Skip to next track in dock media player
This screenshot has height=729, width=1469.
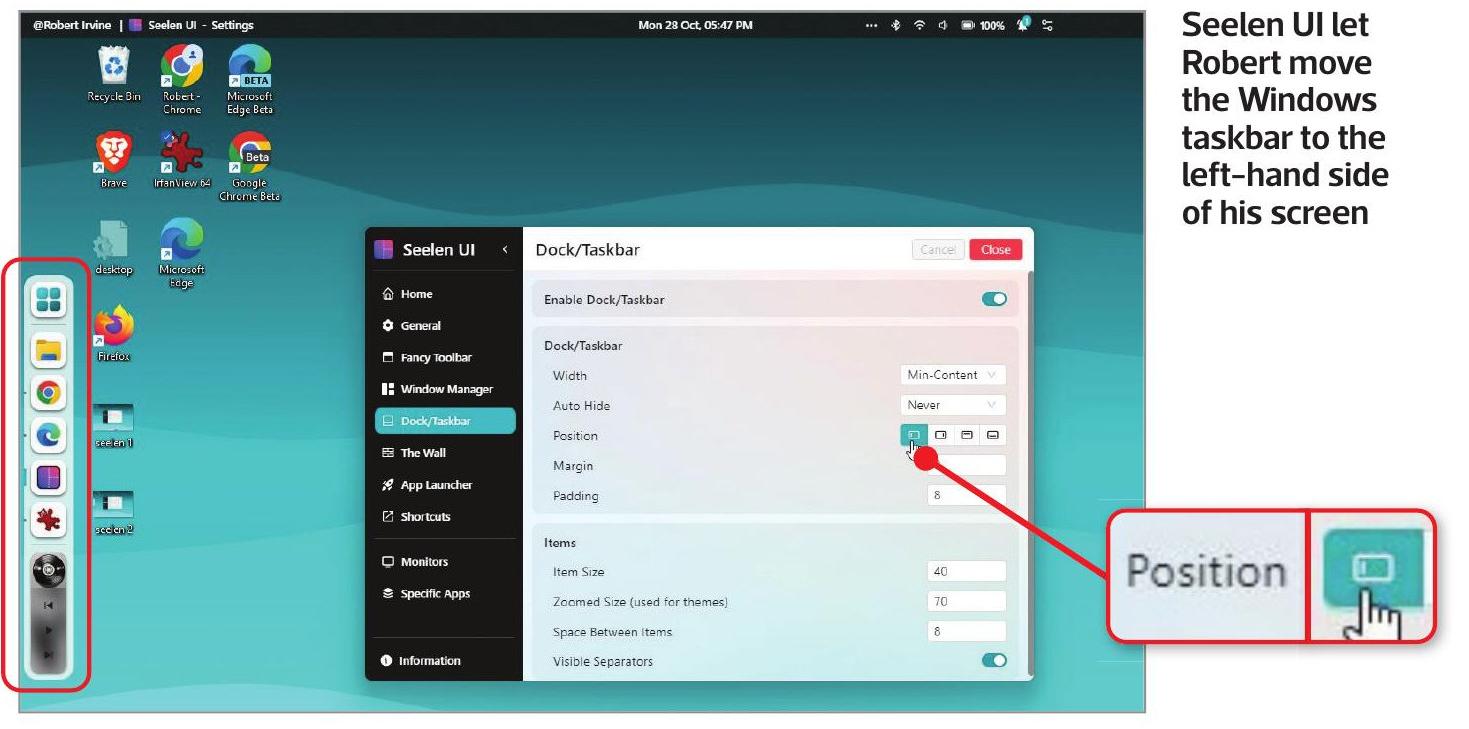coord(49,656)
